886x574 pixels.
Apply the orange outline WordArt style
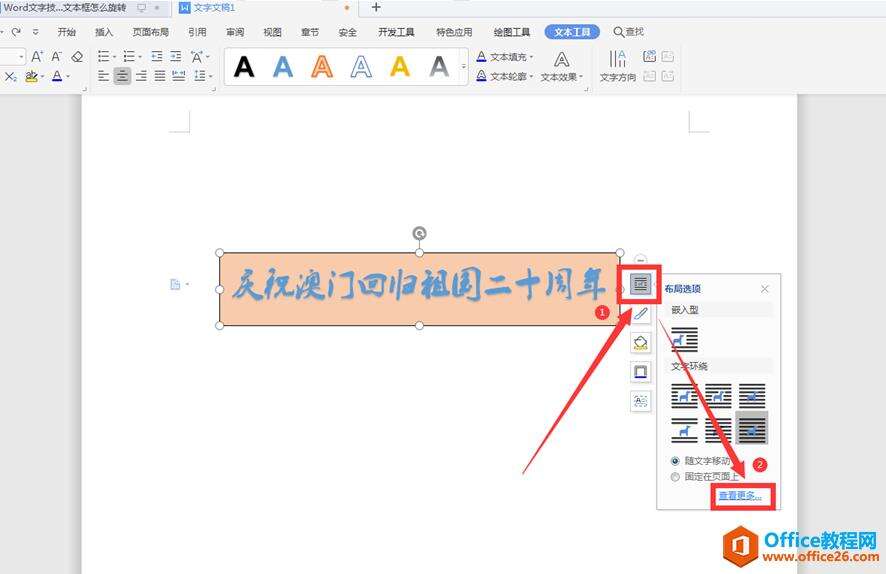(x=322, y=67)
